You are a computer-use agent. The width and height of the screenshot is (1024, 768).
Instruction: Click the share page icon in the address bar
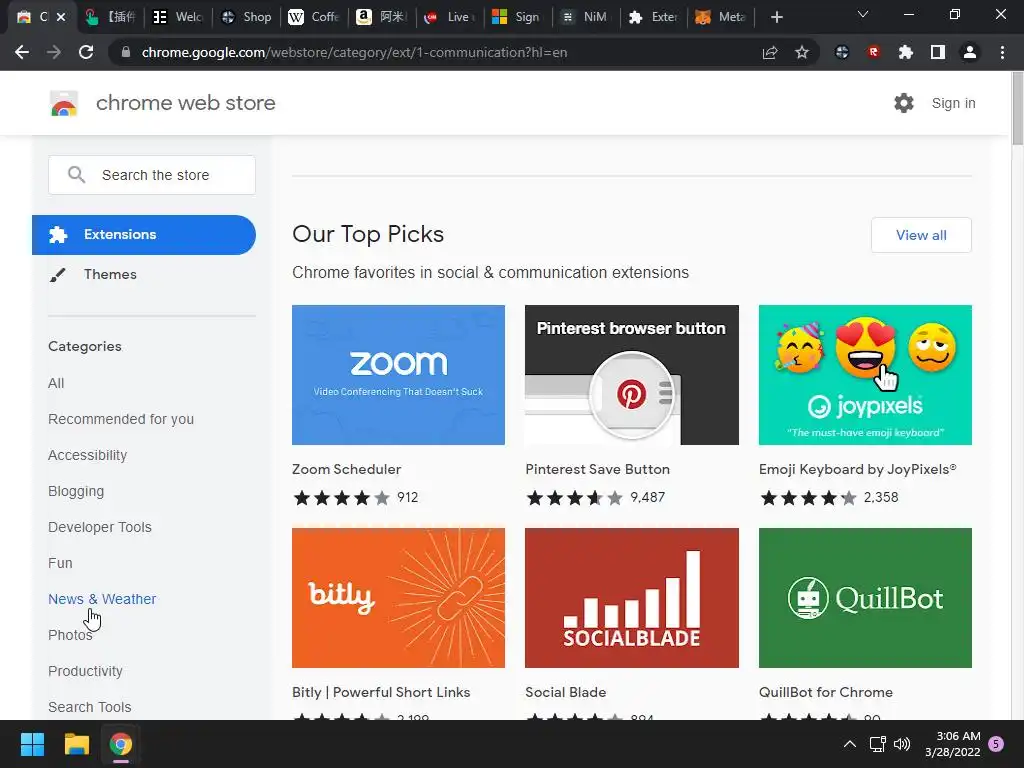tap(770, 53)
